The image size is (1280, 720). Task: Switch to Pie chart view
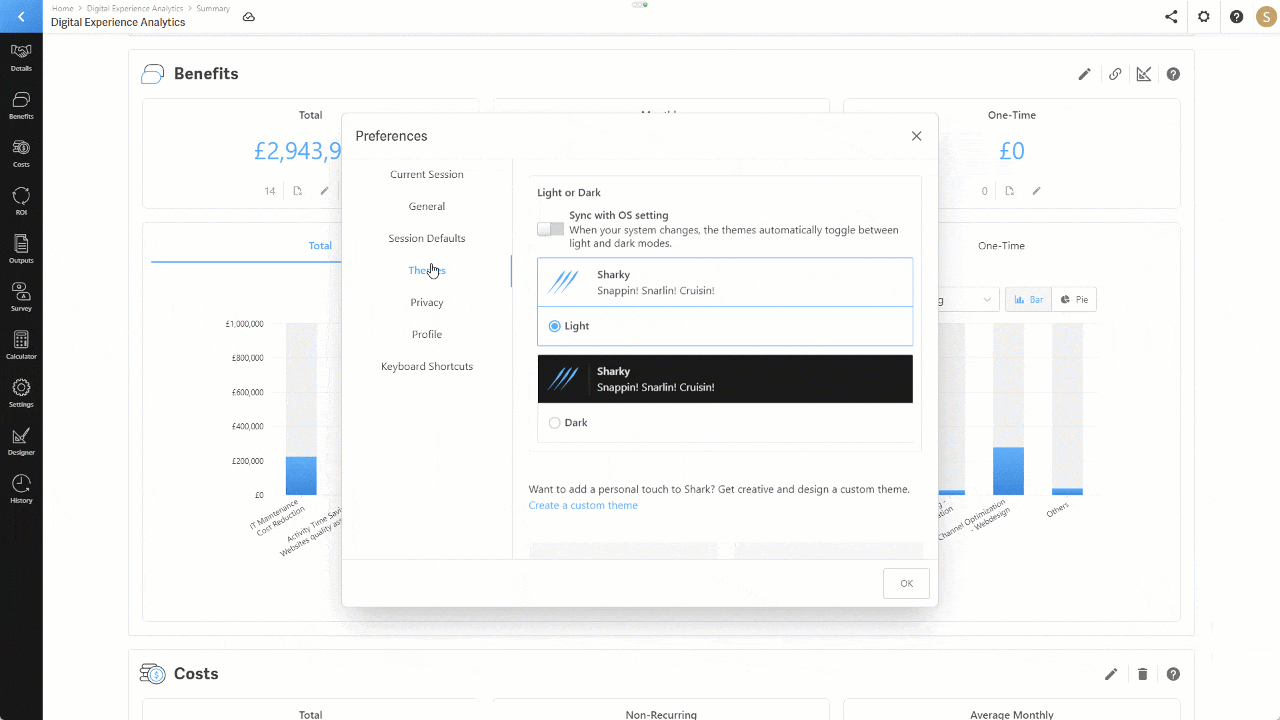[1074, 299]
